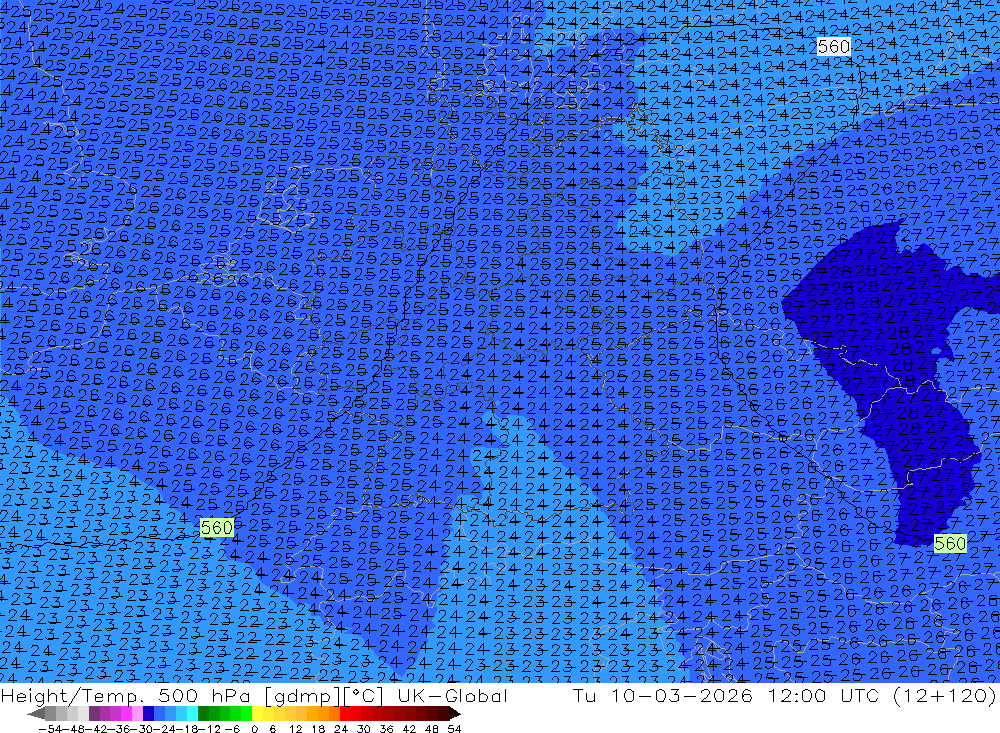Screen dimensions: 1000x733
Task: Click the right arrow end of the color bar
Action: pos(455,714)
